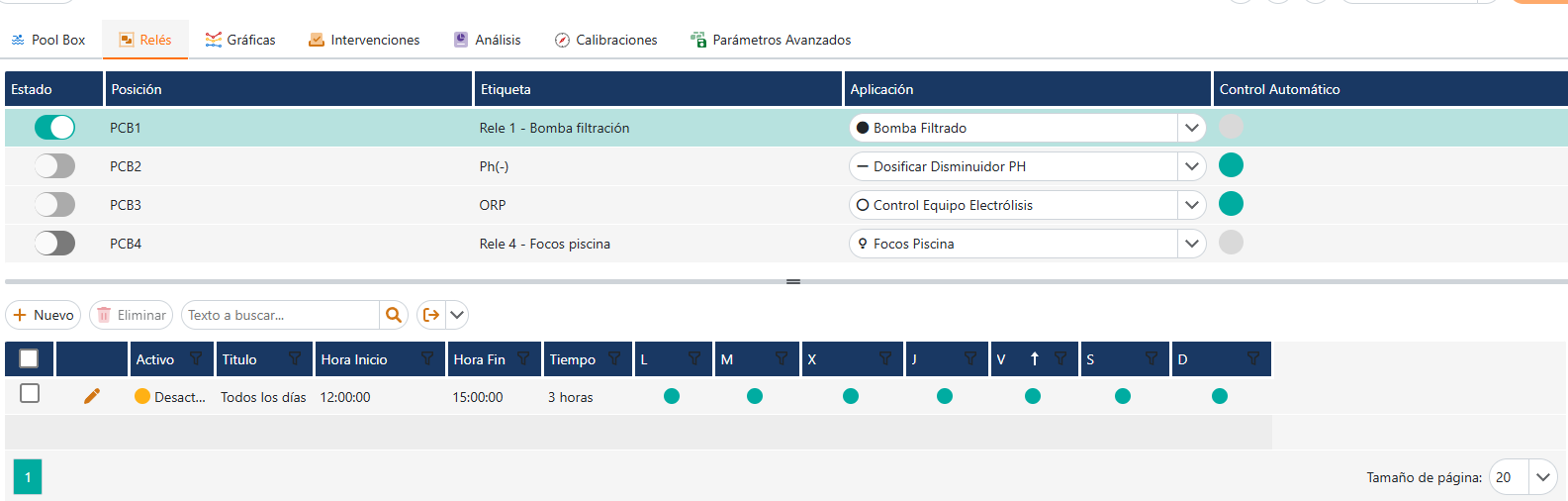Open the Gráficas tab
Screen dimensions: 1568x501
(240, 40)
